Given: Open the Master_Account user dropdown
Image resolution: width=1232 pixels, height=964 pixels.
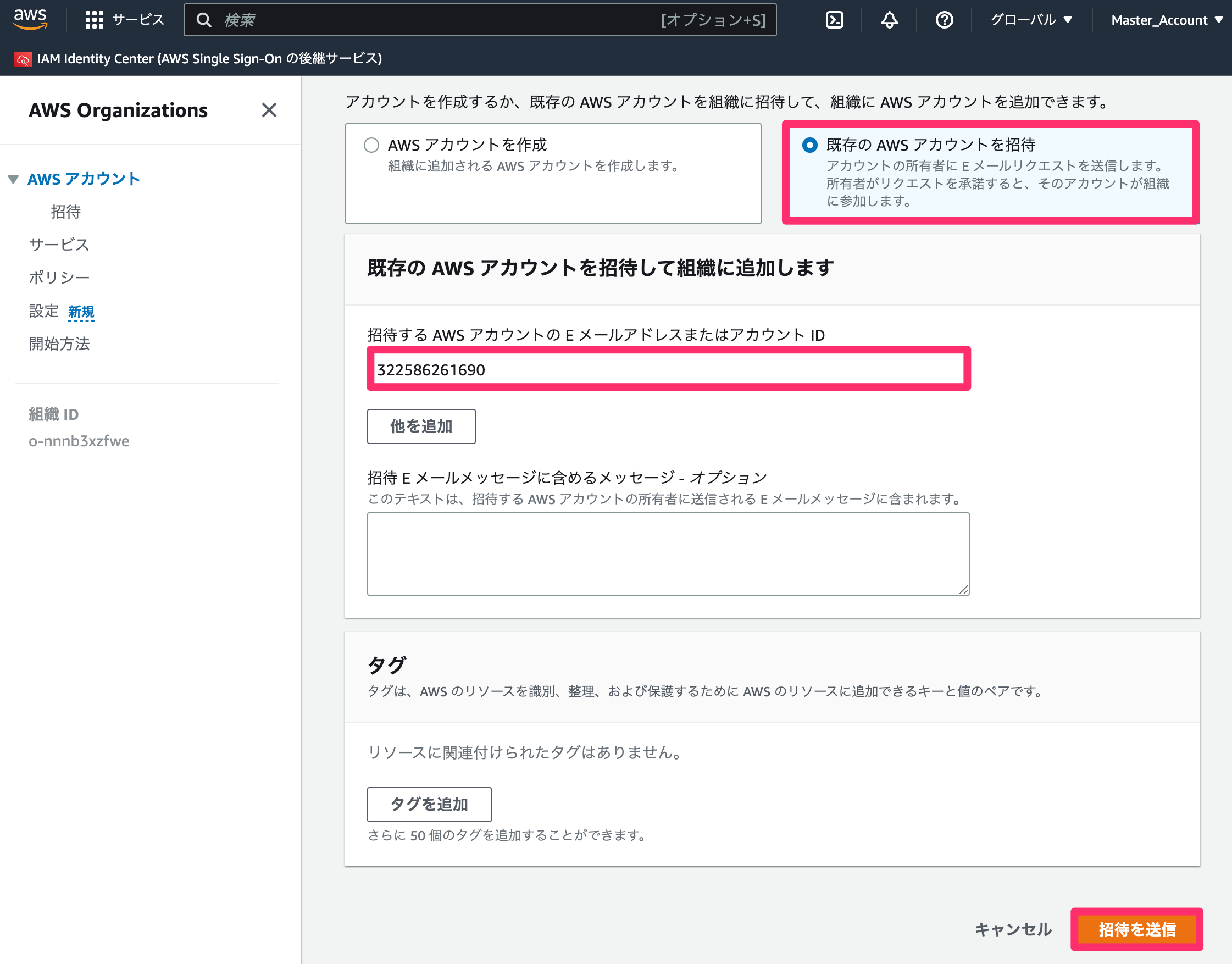Looking at the screenshot, I should 1167,20.
